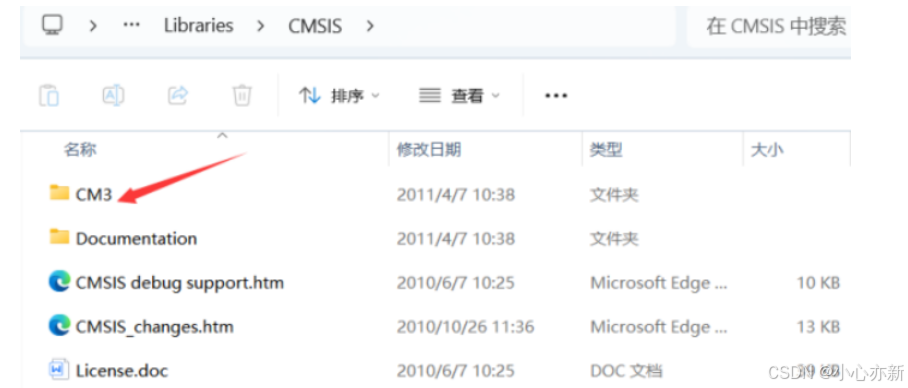Image resolution: width=908 pixels, height=388 pixels.
Task: Click the Rename toolbar icon
Action: coord(114,95)
